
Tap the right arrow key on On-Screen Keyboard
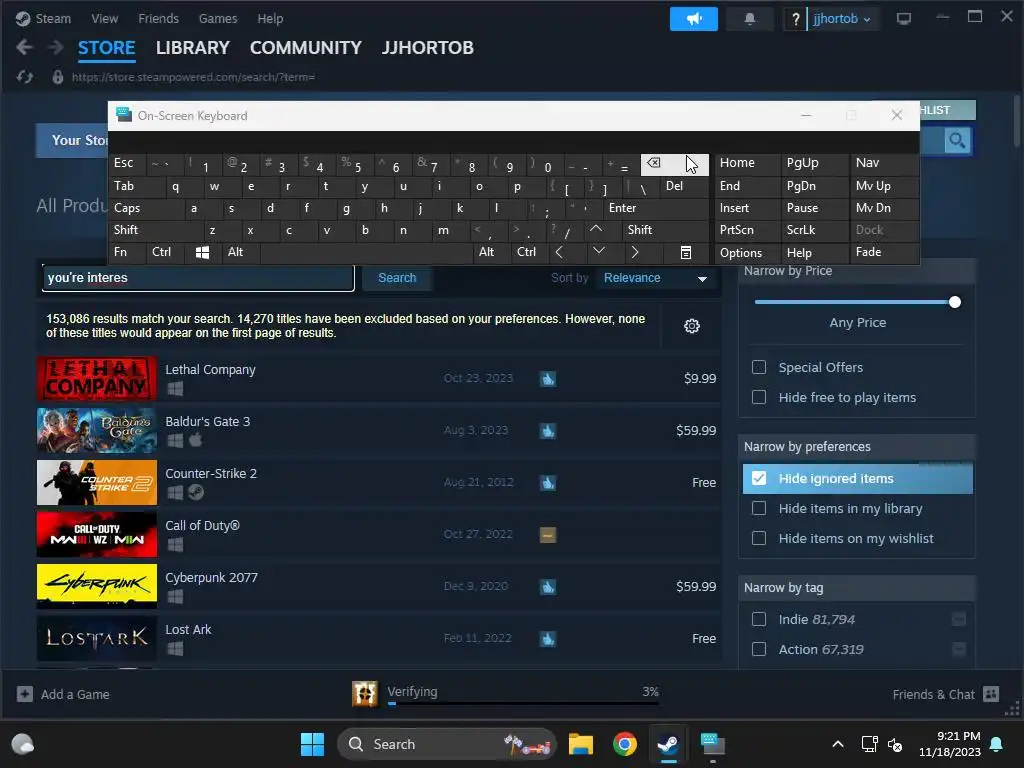pos(634,252)
